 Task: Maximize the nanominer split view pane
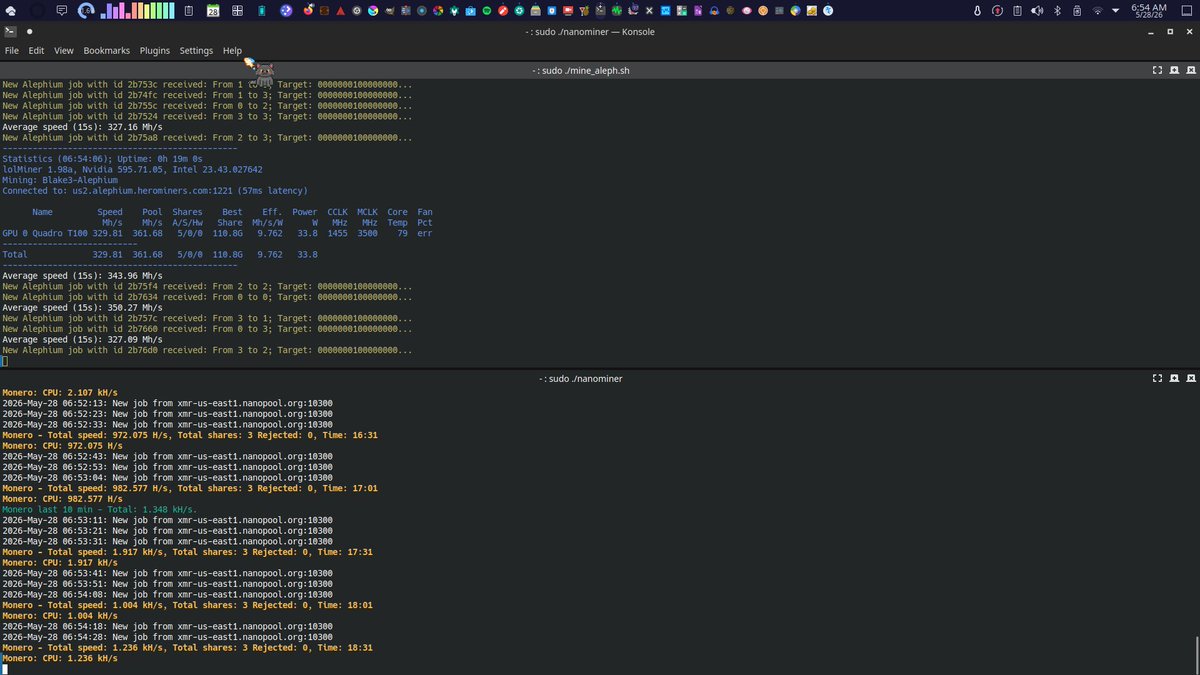tap(1157, 379)
